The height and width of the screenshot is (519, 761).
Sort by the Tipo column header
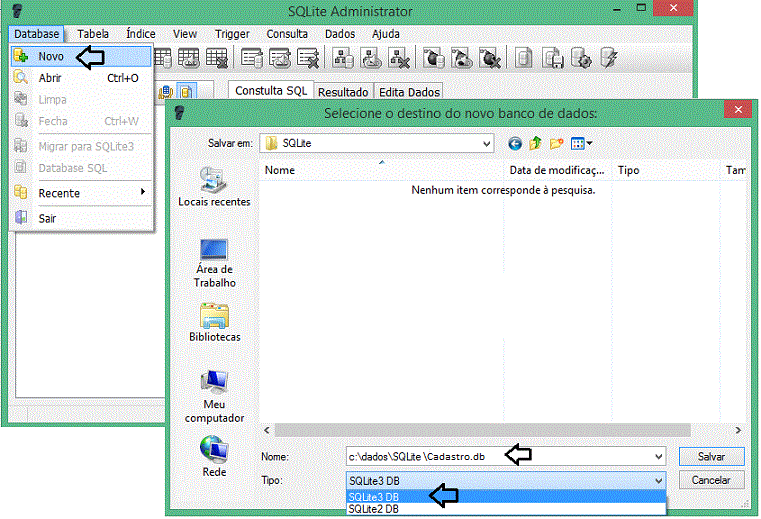pos(666,170)
